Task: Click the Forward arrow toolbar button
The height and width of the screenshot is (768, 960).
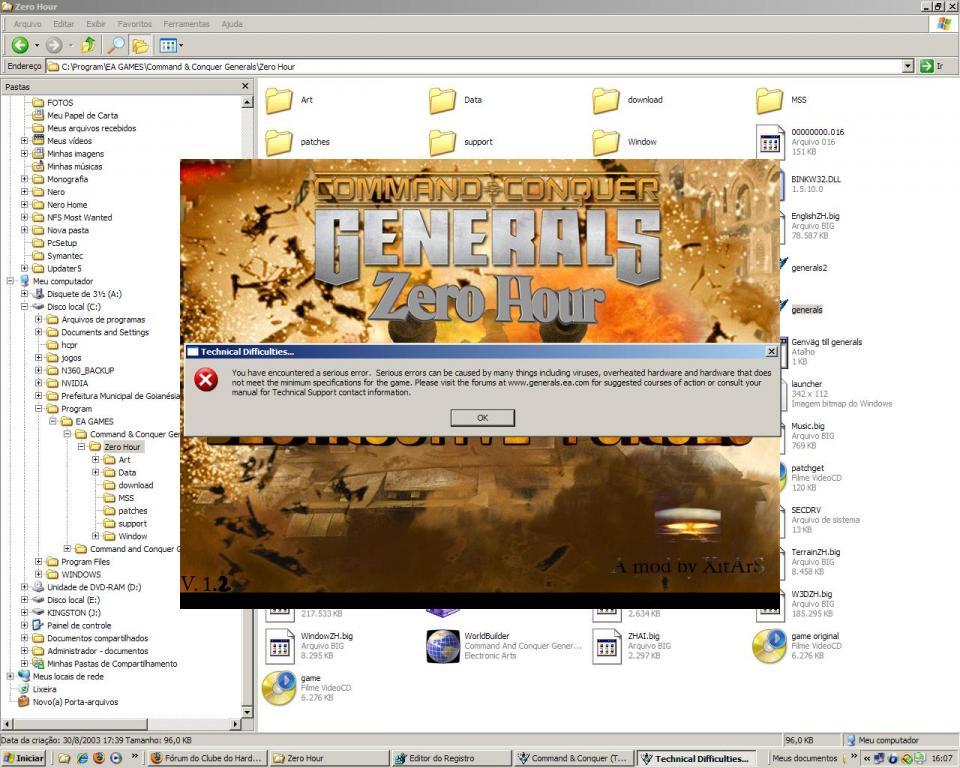Action: click(54, 45)
